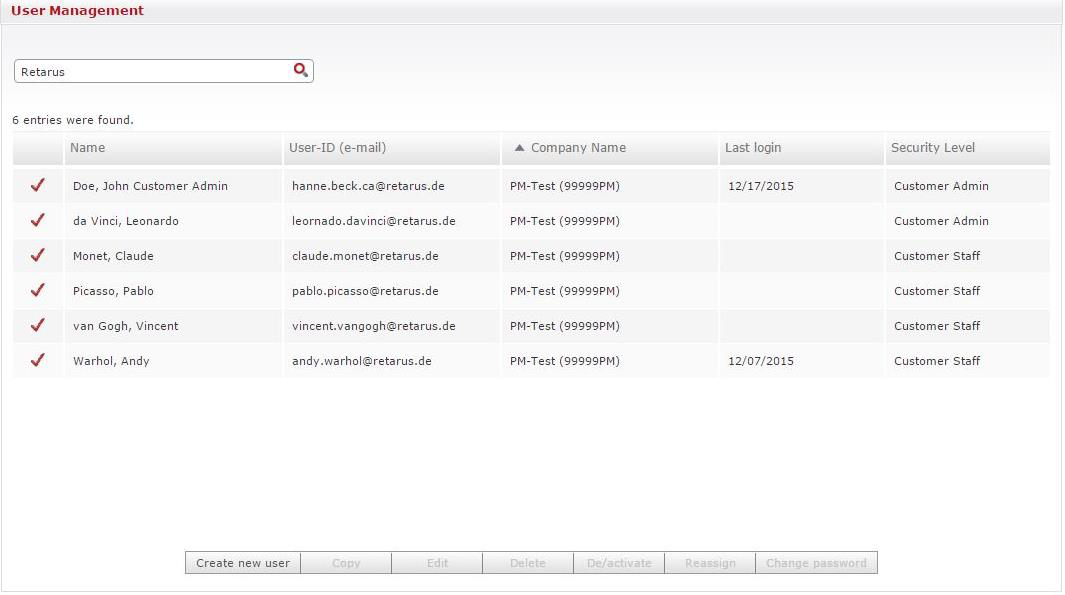
Task: Click the checkmark icon for Pablo Picasso
Action: point(38,290)
